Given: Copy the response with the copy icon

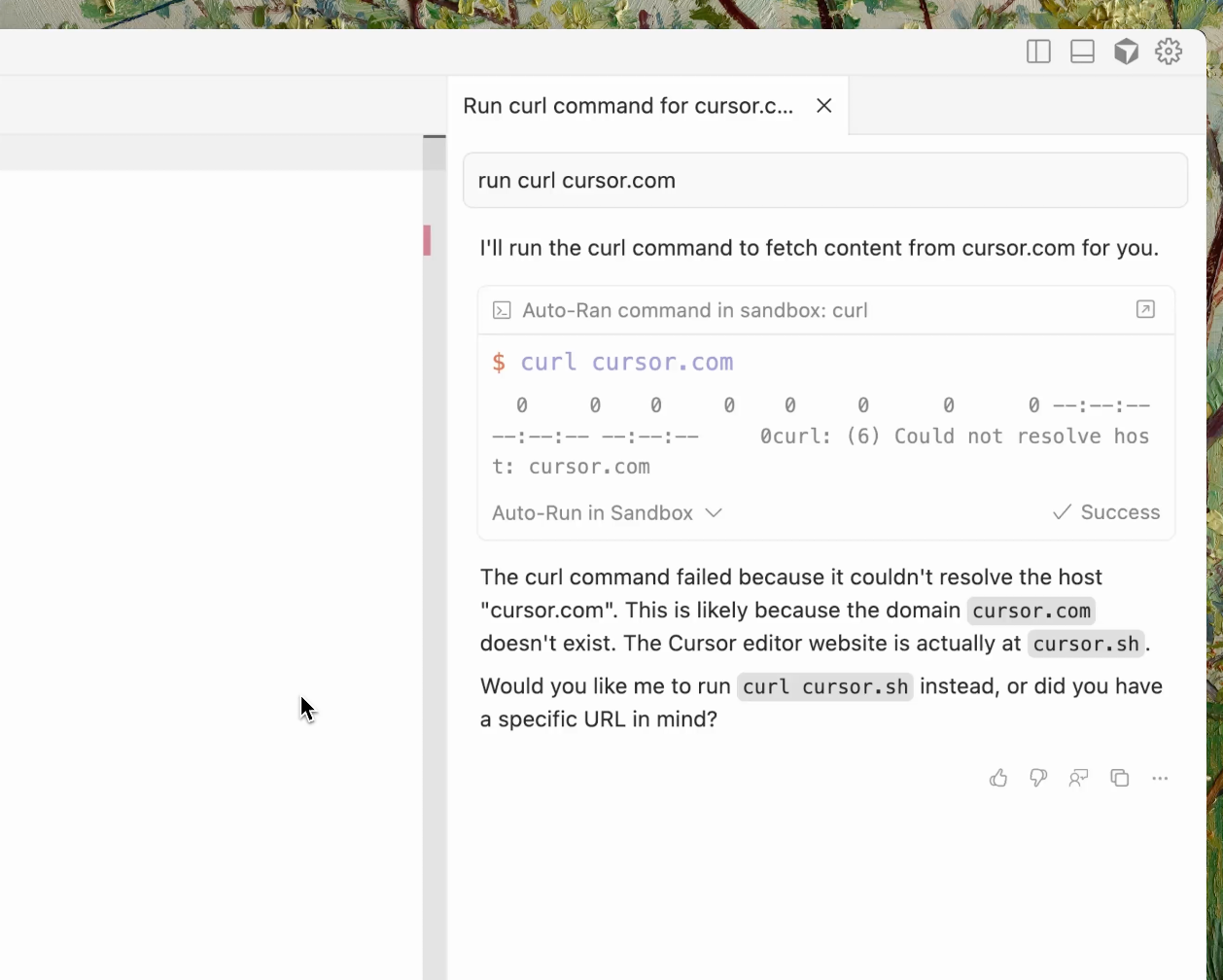Looking at the screenshot, I should (1120, 778).
